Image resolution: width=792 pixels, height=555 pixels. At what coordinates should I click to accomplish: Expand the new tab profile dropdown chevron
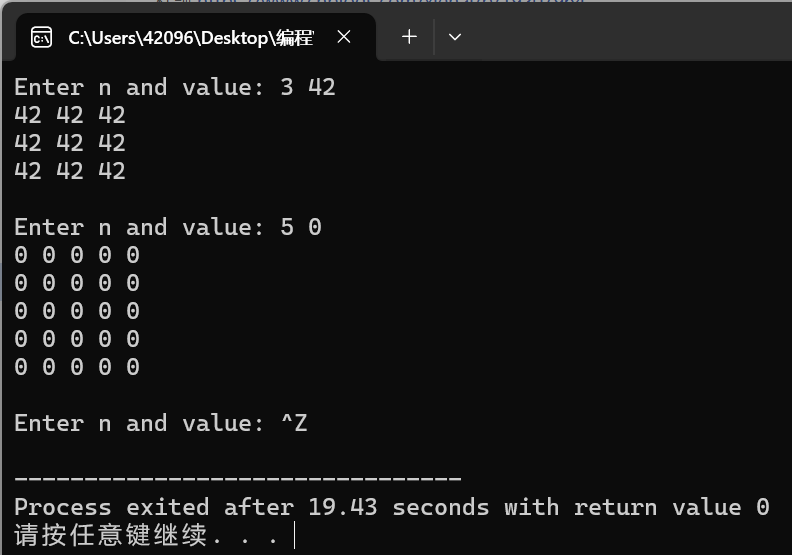[x=455, y=37]
